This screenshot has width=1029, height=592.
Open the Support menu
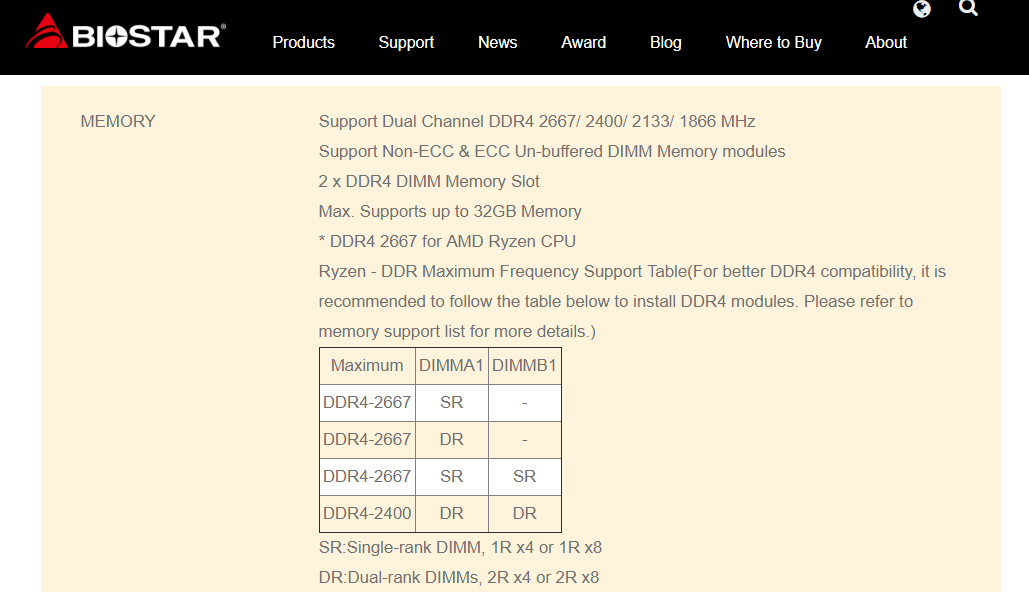point(406,43)
